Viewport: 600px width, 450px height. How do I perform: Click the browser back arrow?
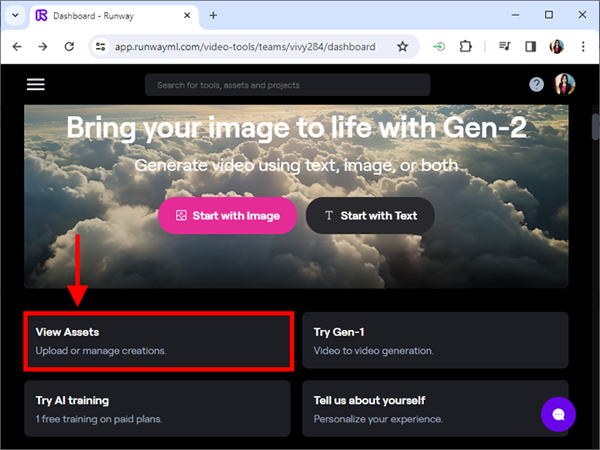pos(17,47)
